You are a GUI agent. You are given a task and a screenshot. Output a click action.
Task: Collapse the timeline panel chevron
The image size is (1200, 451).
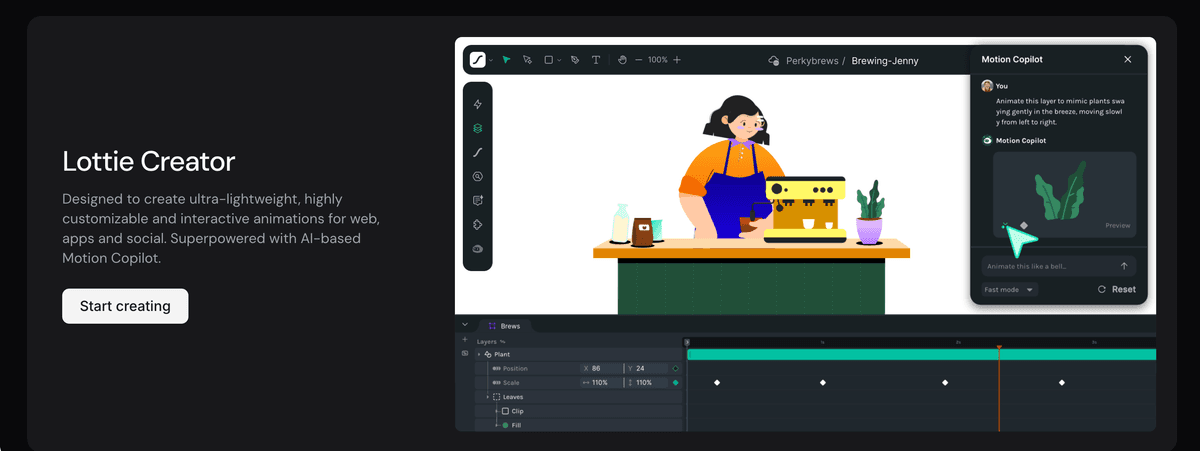pos(465,325)
